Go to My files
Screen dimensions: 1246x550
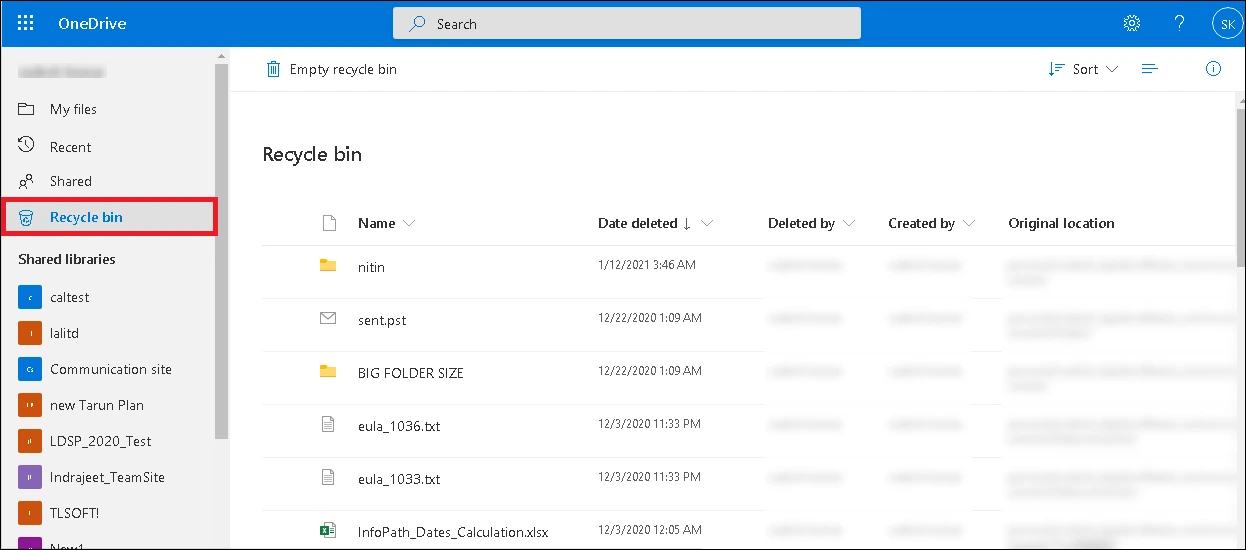(x=73, y=109)
